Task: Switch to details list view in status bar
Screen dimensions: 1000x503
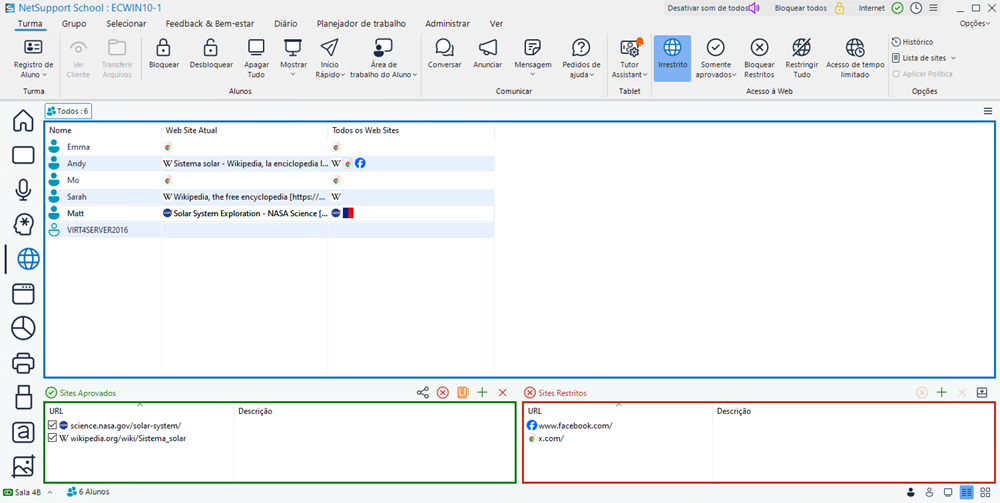Action: click(967, 492)
